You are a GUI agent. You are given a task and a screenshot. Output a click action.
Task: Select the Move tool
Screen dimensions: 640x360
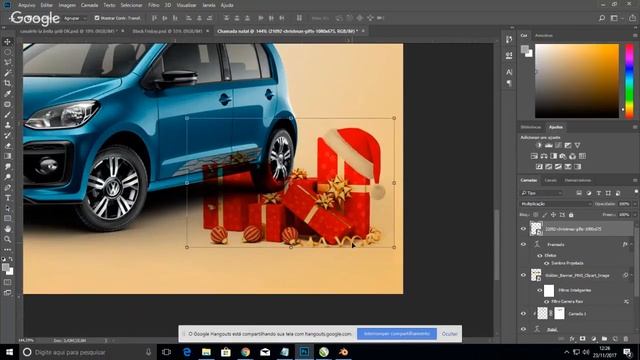7,42
